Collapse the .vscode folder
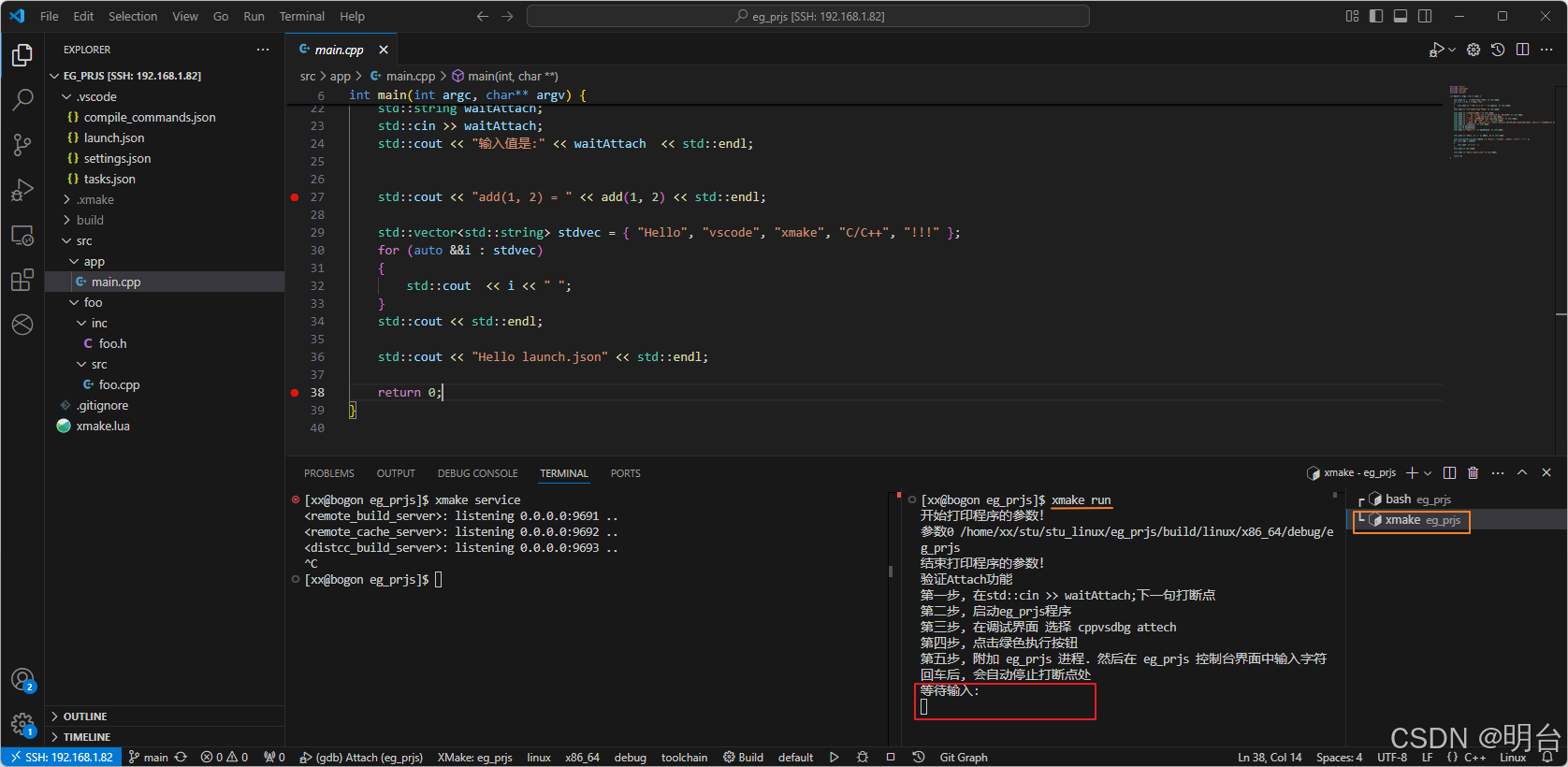 pos(165,96)
